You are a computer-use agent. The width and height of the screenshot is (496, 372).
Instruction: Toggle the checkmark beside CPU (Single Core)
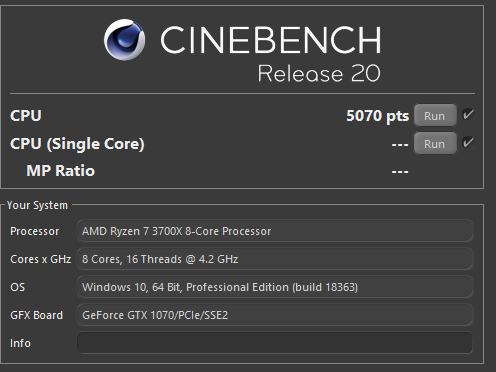point(468,142)
